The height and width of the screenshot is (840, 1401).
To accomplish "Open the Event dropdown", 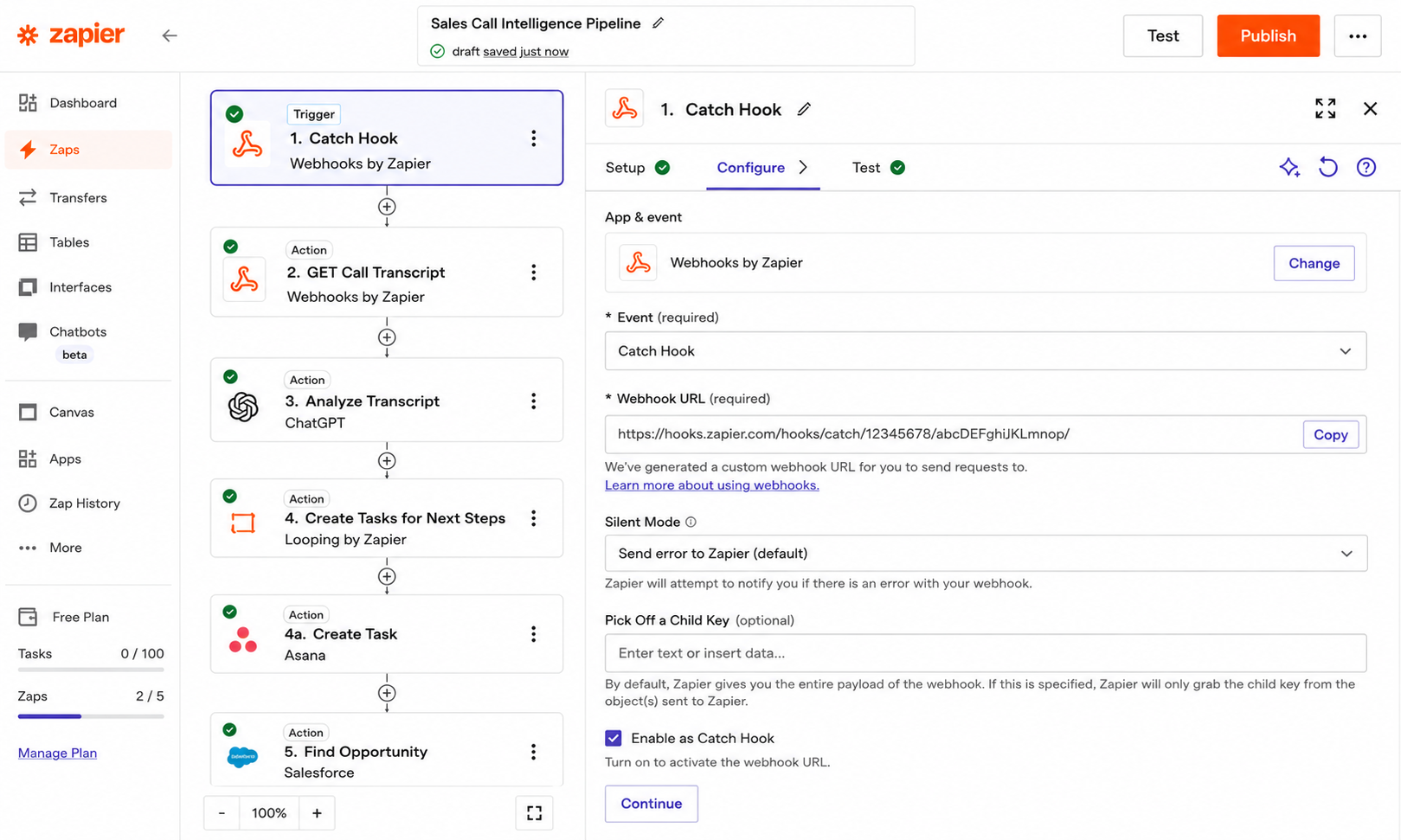I will click(986, 351).
